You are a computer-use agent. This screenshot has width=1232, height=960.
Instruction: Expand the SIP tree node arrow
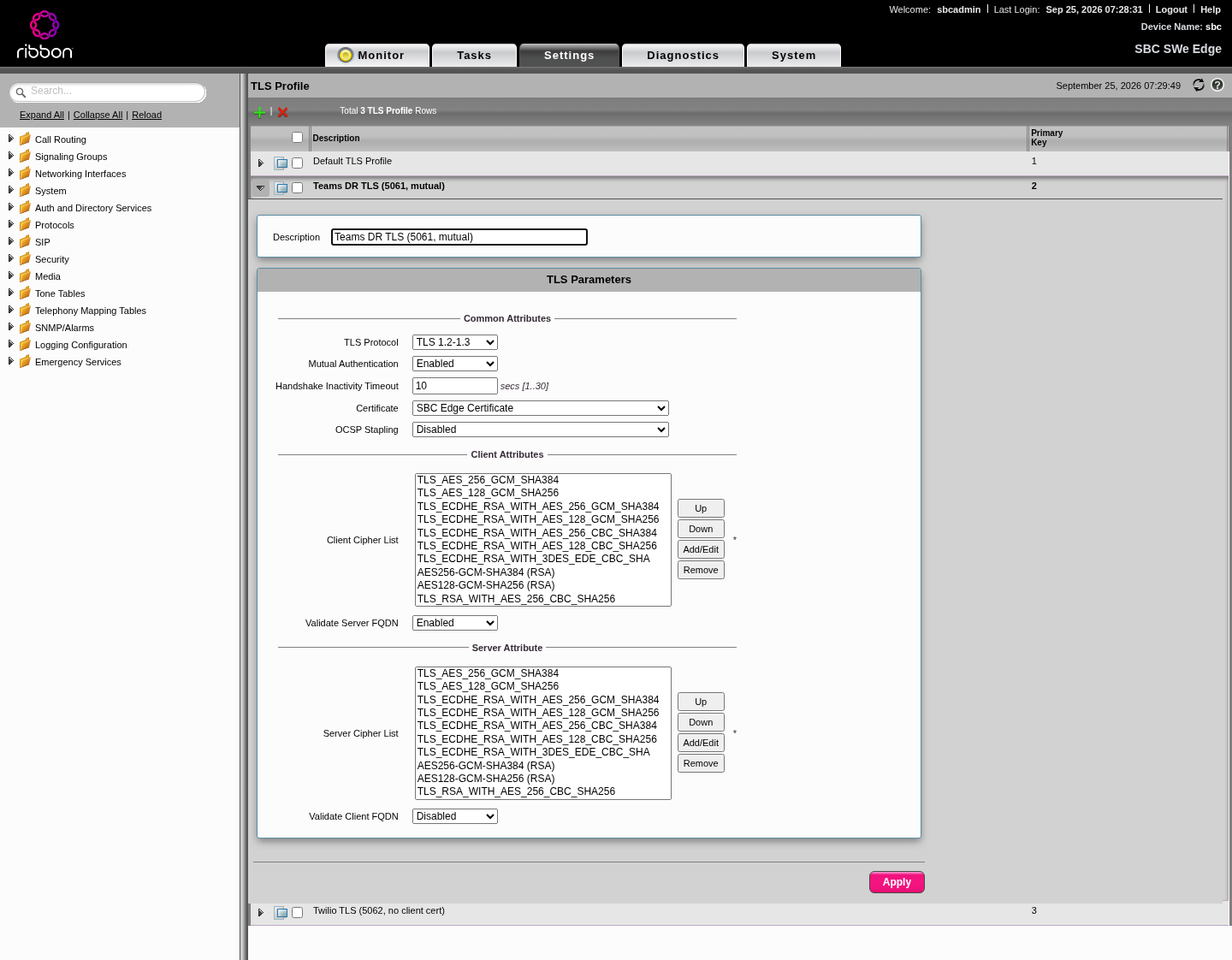coord(10,241)
